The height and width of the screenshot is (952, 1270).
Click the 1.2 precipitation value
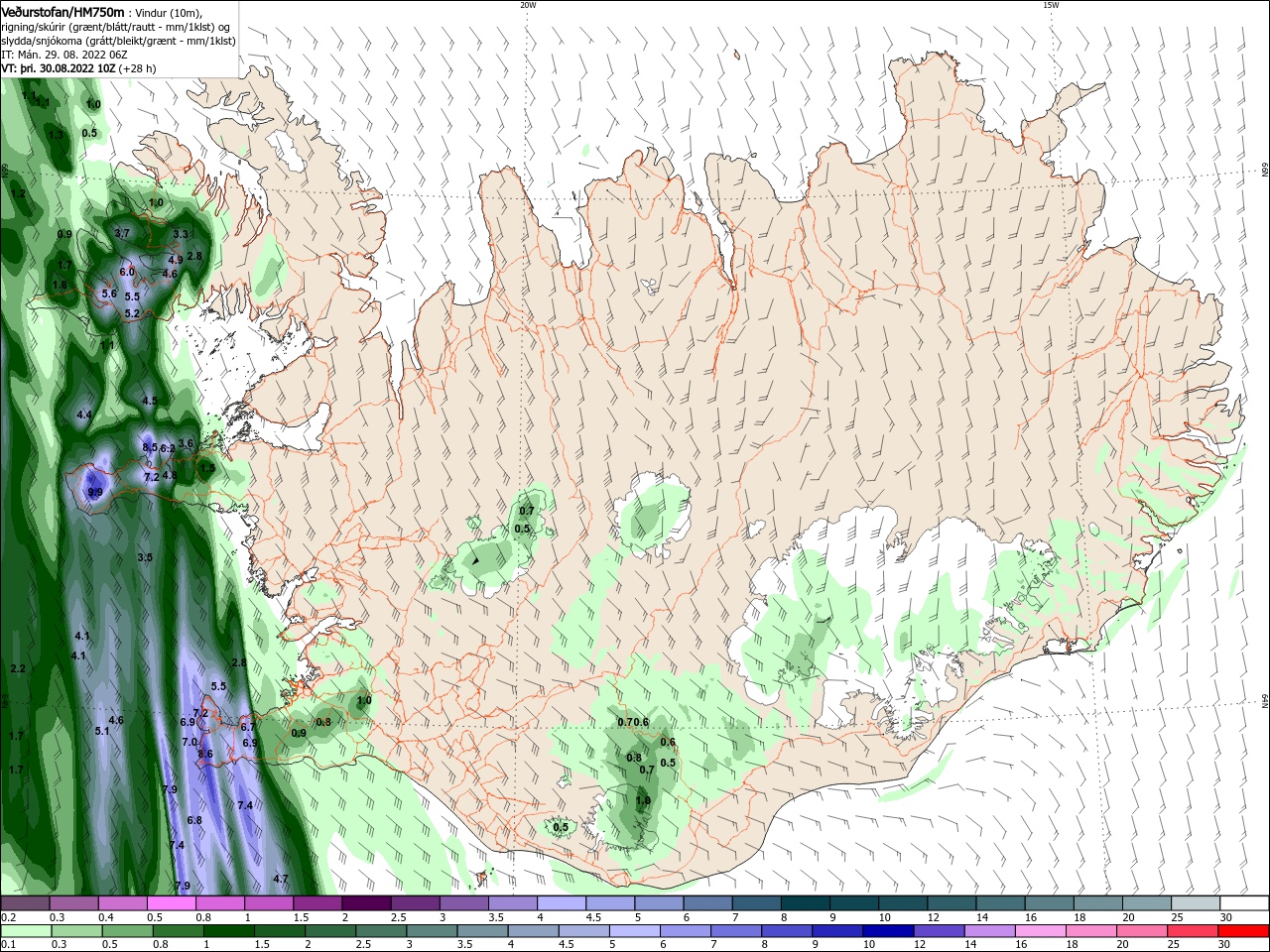click(x=18, y=193)
